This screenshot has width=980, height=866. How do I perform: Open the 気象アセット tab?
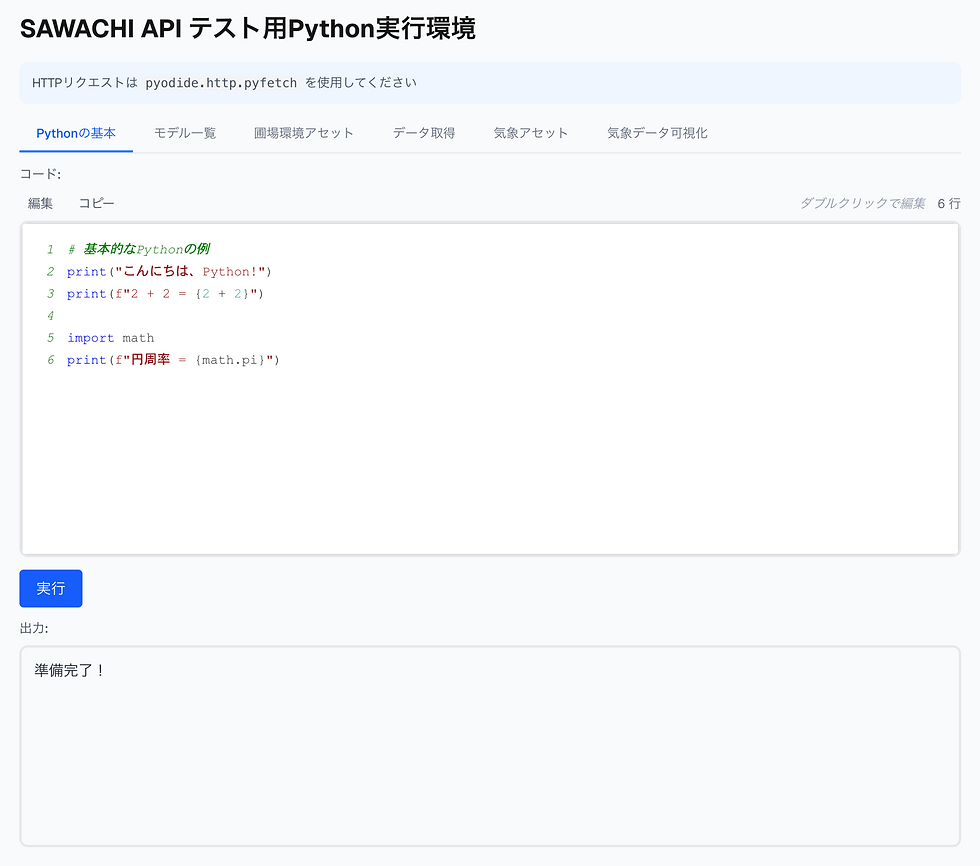(x=531, y=133)
